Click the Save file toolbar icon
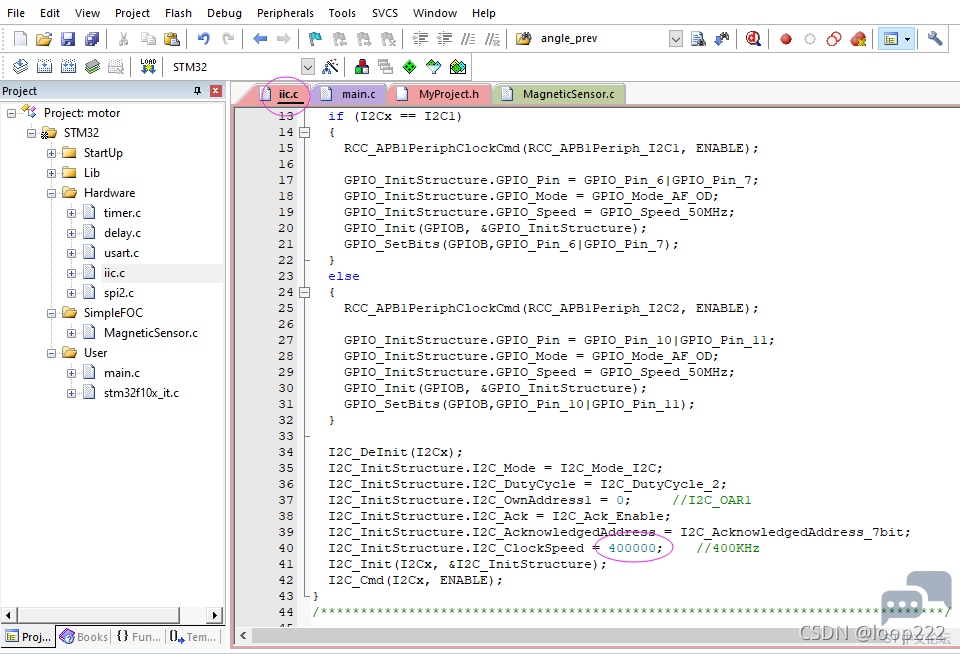Viewport: 960px width, 654px height. [x=67, y=39]
